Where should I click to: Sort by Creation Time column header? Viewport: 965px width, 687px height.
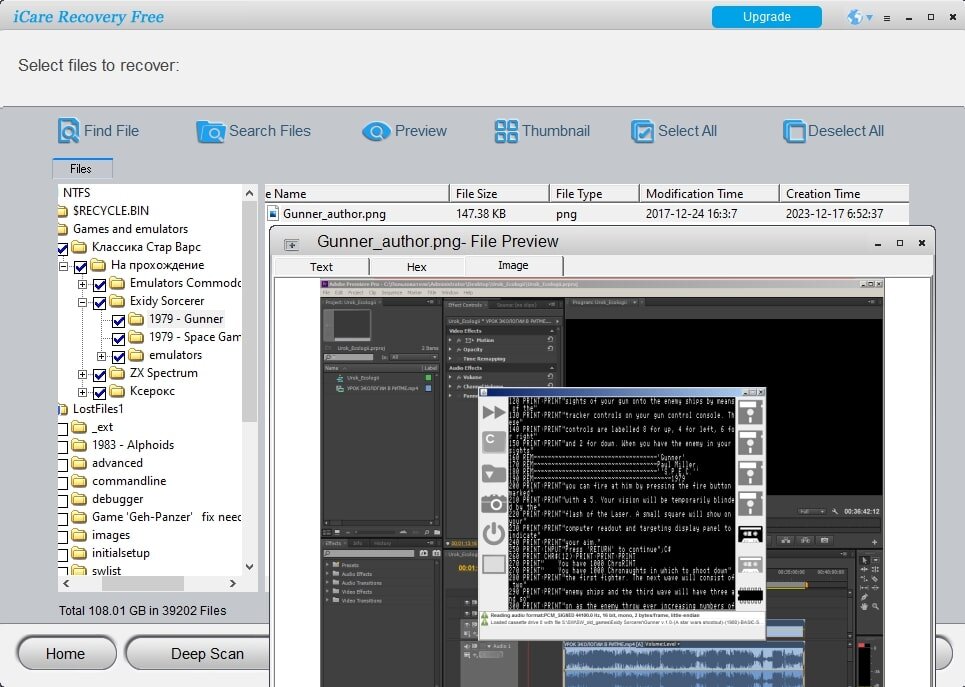(x=844, y=193)
